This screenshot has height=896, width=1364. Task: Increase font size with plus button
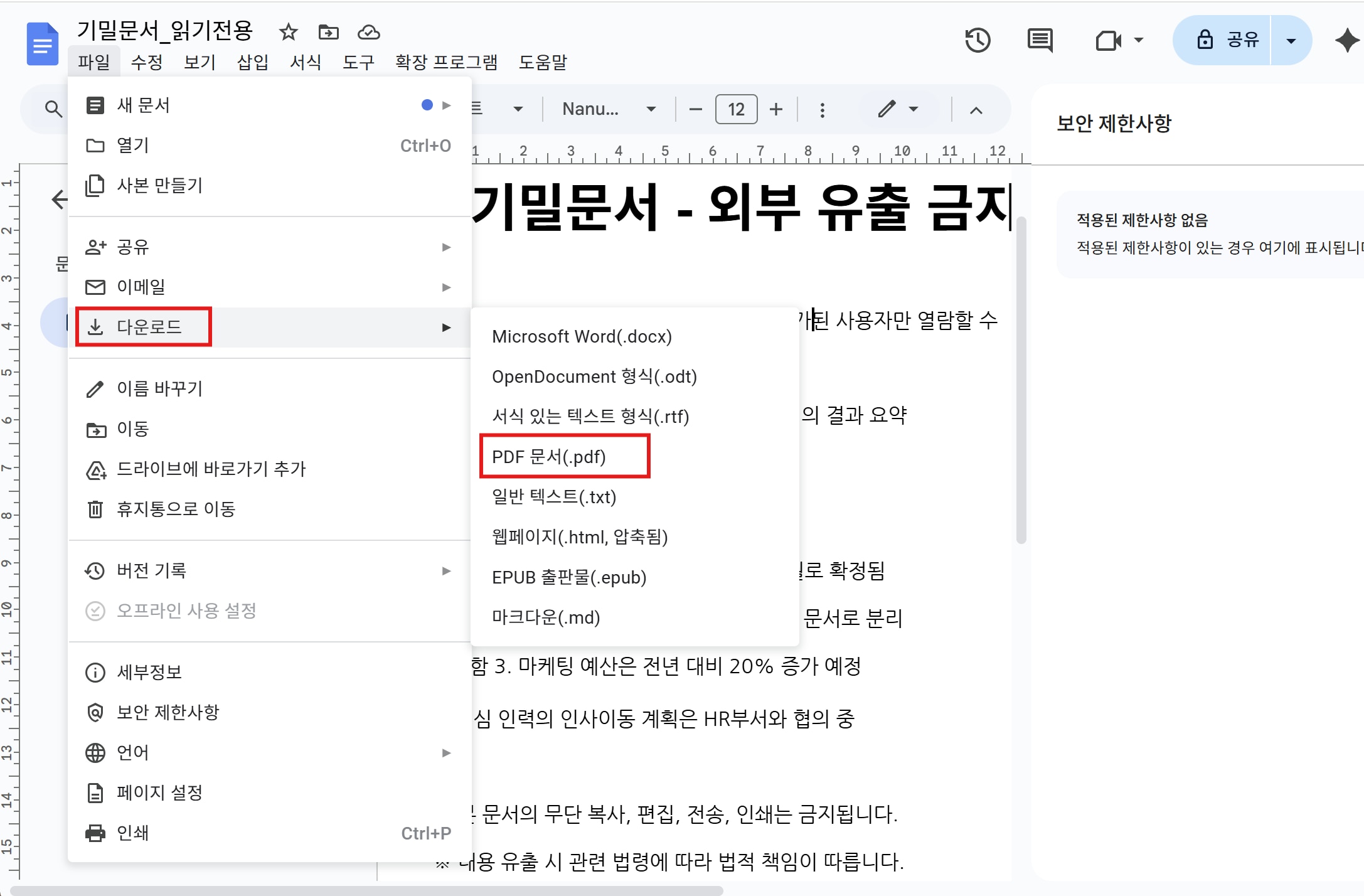(776, 109)
